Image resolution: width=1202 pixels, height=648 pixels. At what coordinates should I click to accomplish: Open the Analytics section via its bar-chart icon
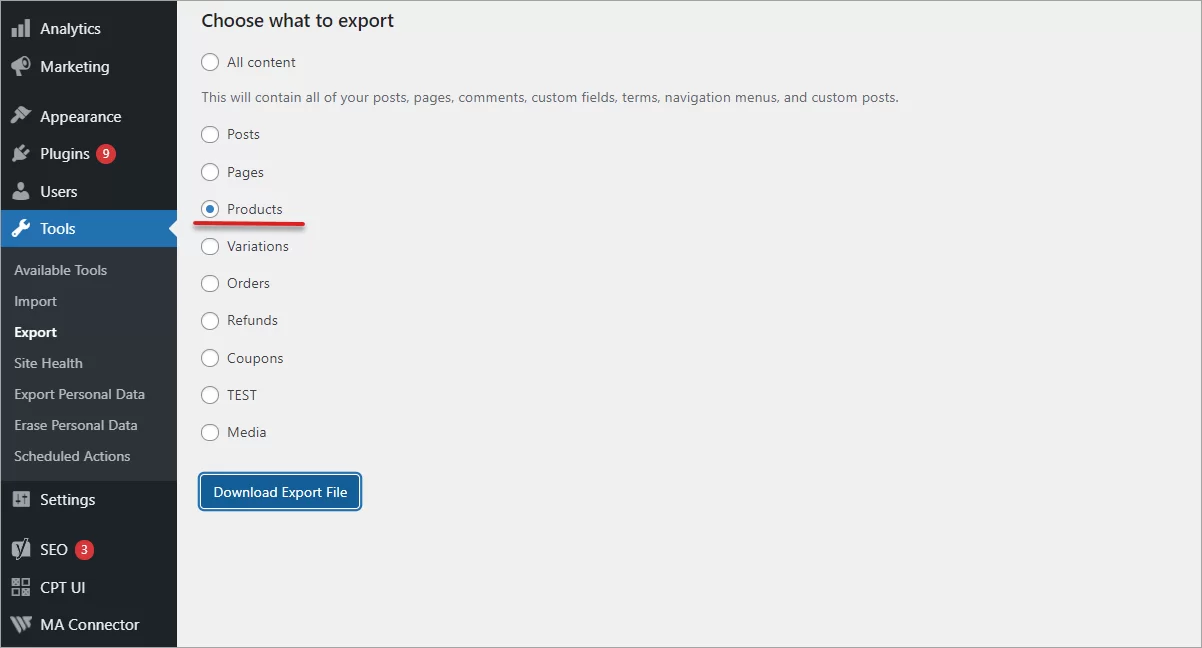(21, 28)
